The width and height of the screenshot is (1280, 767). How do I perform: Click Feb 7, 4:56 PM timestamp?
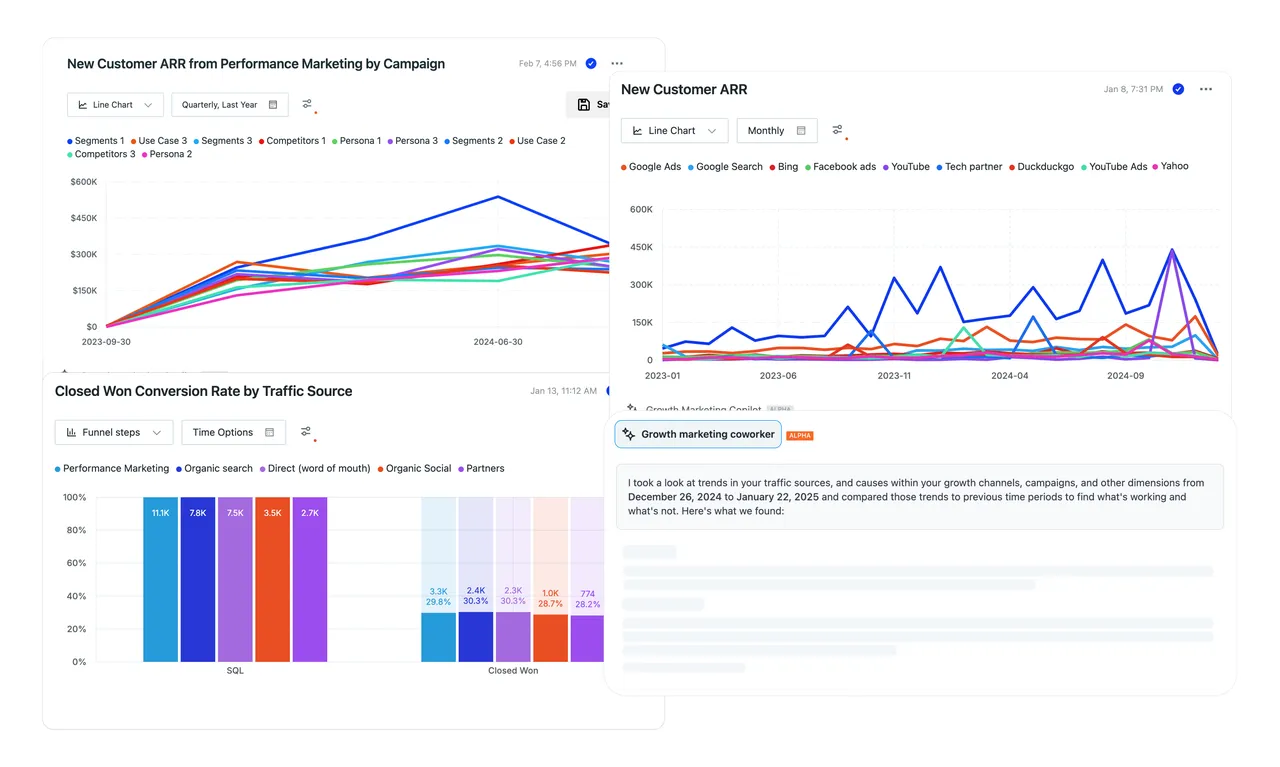[x=547, y=63]
